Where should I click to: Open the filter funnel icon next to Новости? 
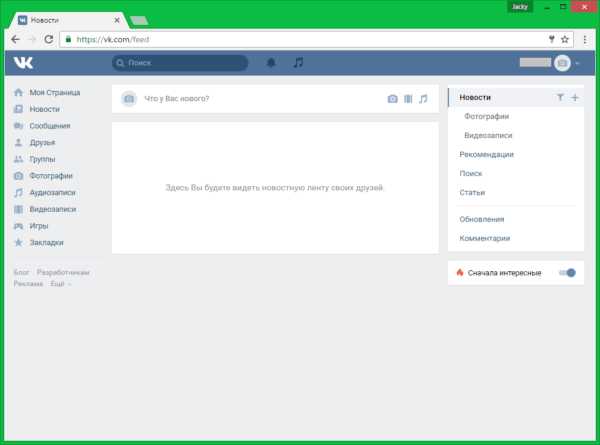tap(560, 97)
